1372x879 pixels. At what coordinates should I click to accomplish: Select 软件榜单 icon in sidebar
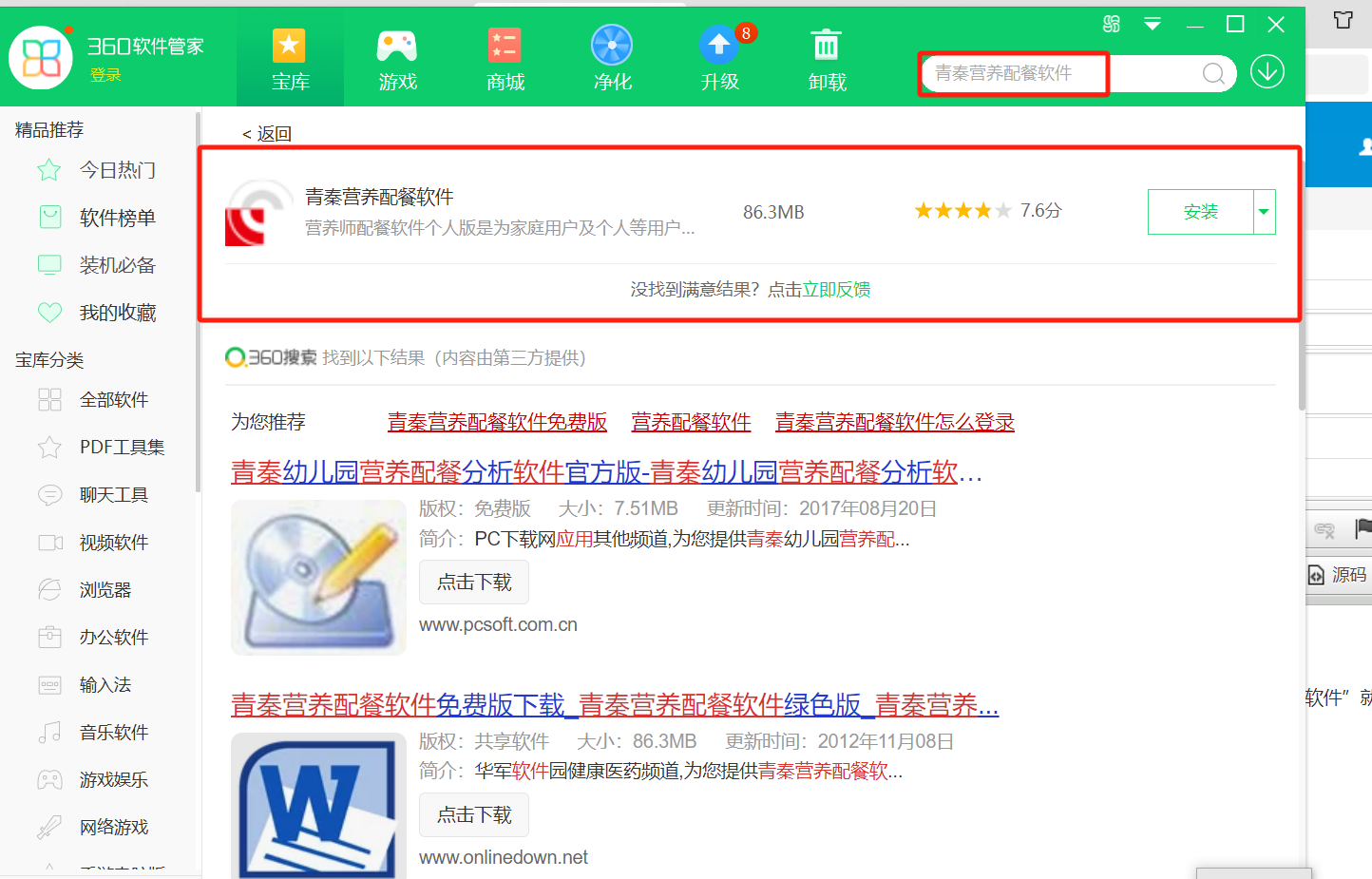[49, 218]
